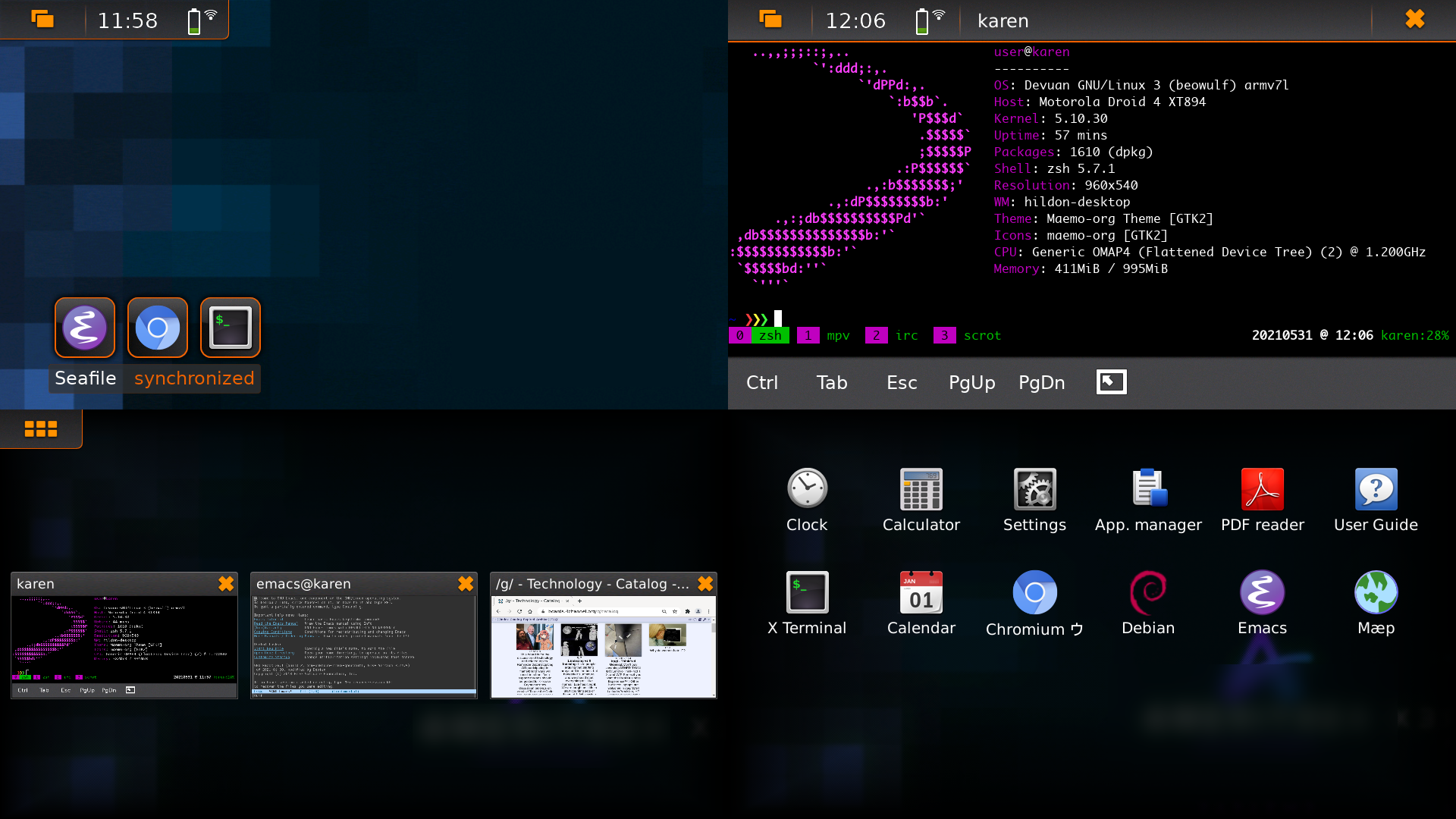The image size is (1456, 819).
Task: Tap the Esc key in terminal toolbar
Action: click(902, 382)
